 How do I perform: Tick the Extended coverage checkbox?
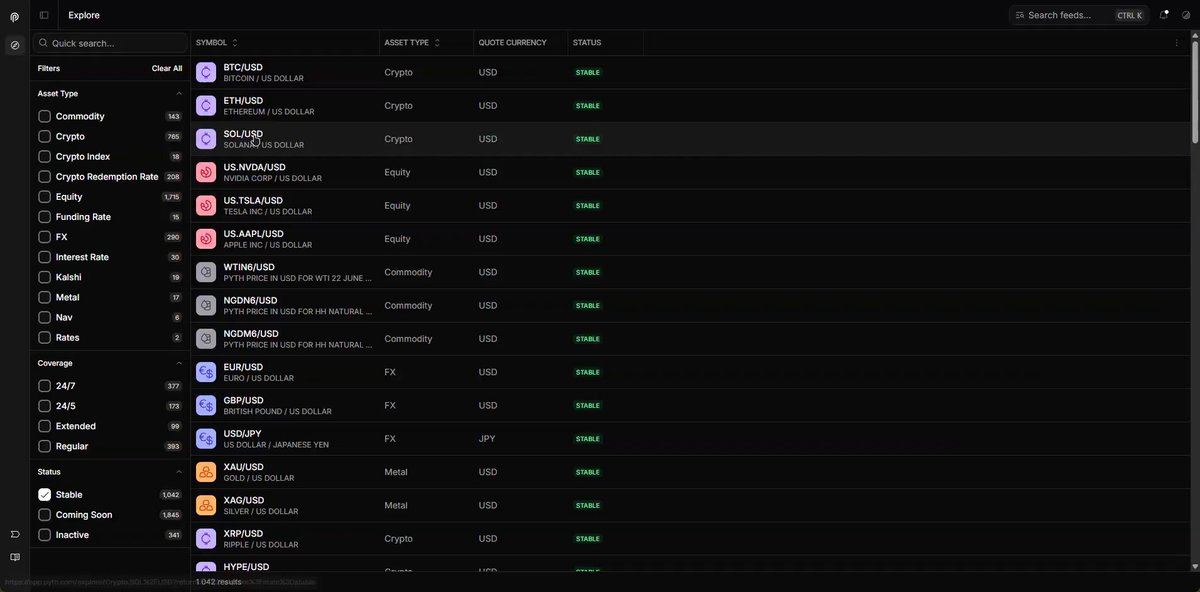tap(44, 426)
